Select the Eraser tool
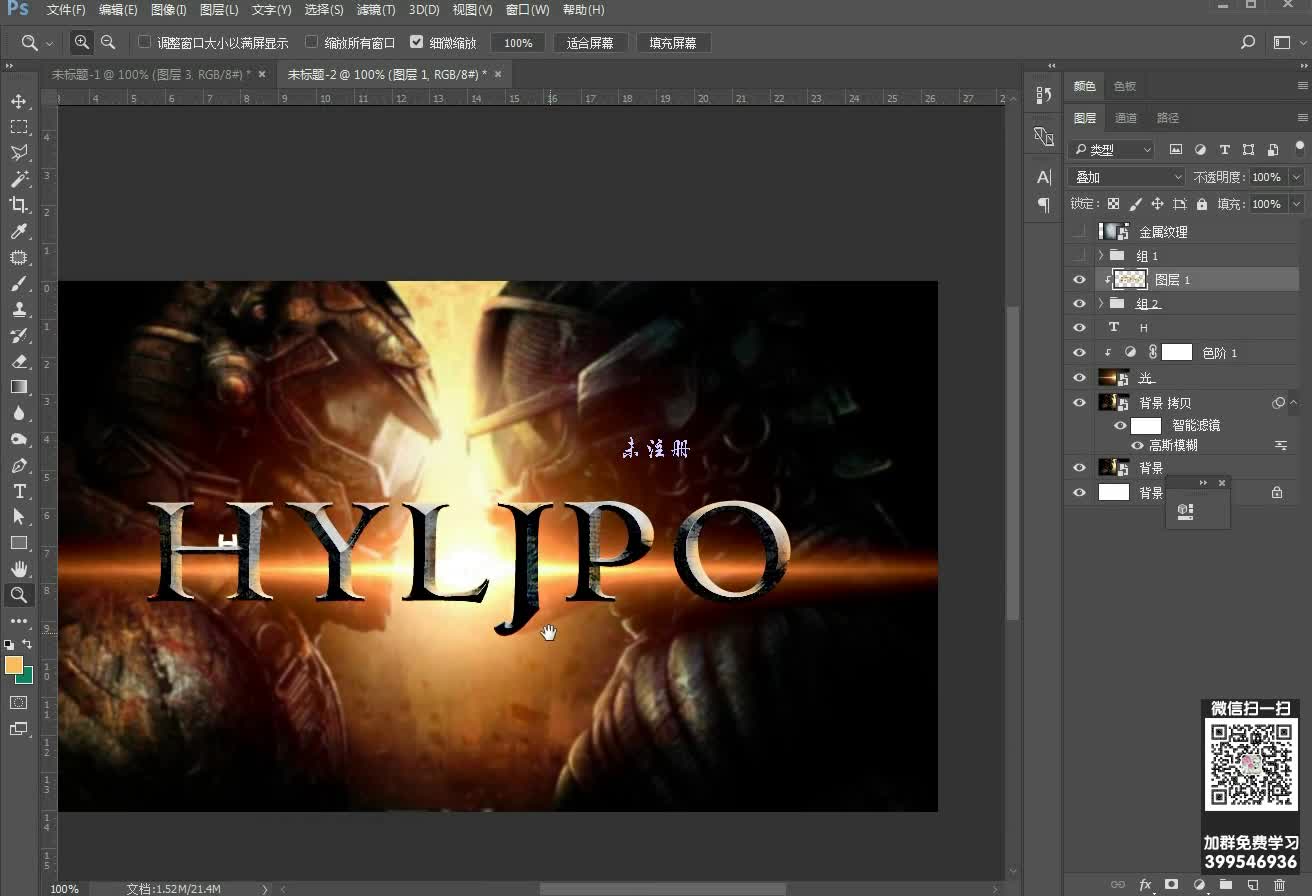The height and width of the screenshot is (896, 1312). coord(18,361)
